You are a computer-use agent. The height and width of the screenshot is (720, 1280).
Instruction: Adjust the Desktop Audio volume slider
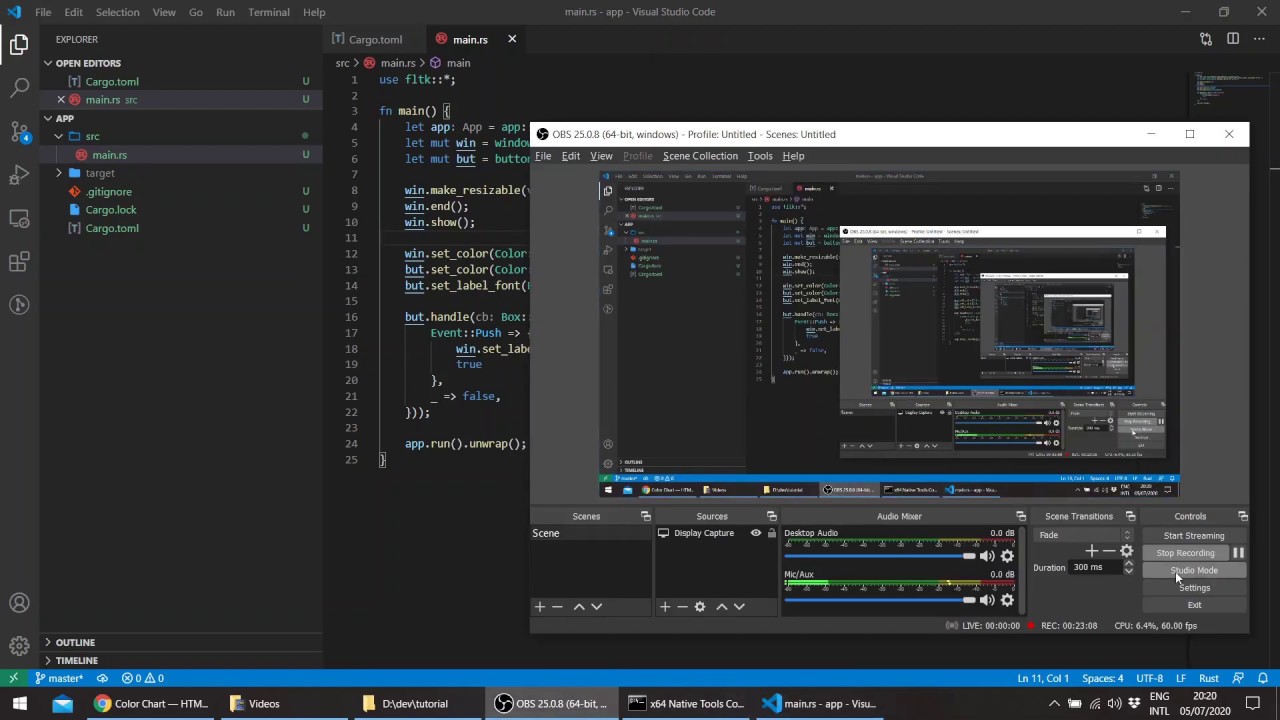pyautogui.click(x=880, y=556)
